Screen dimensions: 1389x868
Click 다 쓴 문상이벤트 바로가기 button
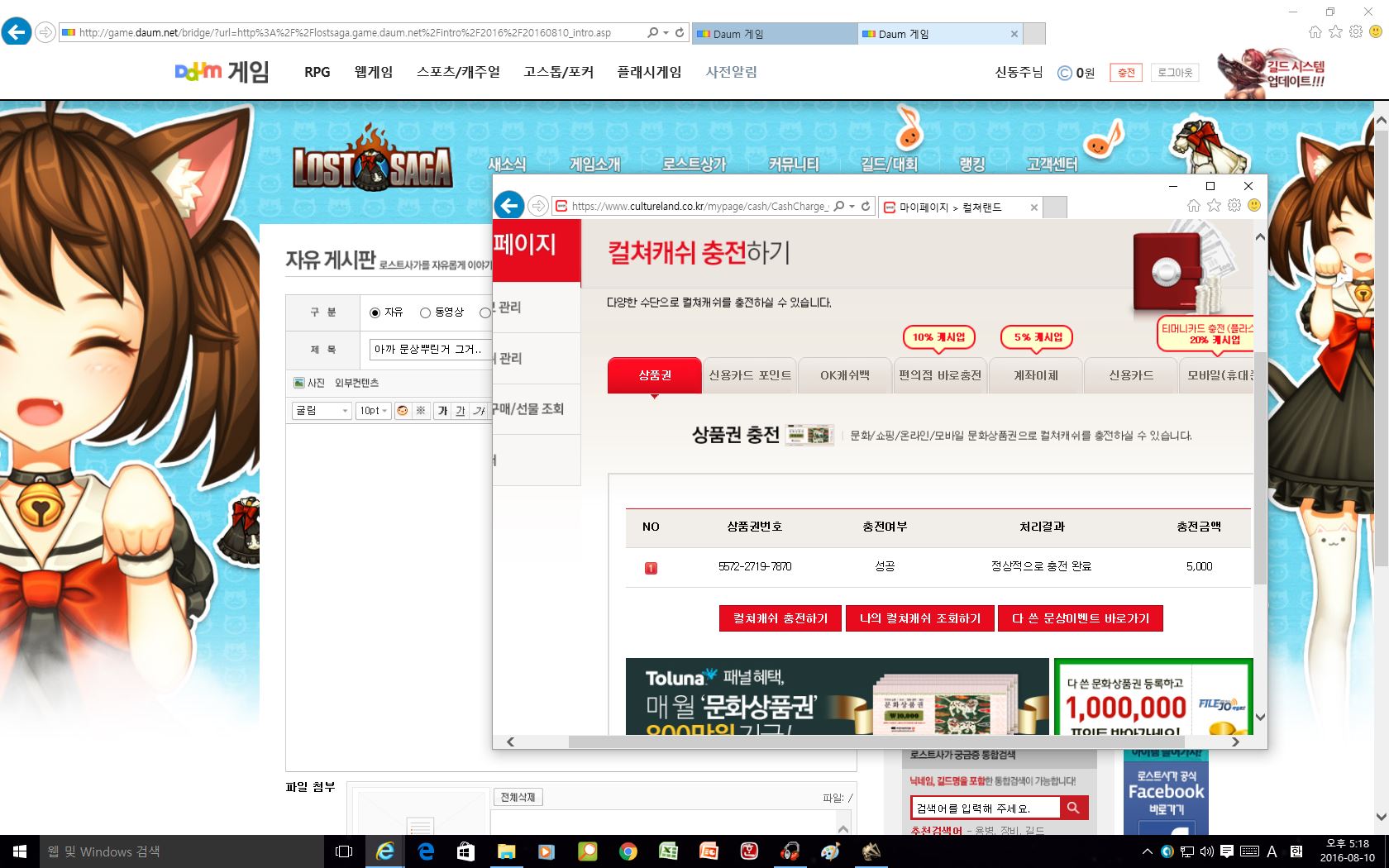[x=1081, y=618]
